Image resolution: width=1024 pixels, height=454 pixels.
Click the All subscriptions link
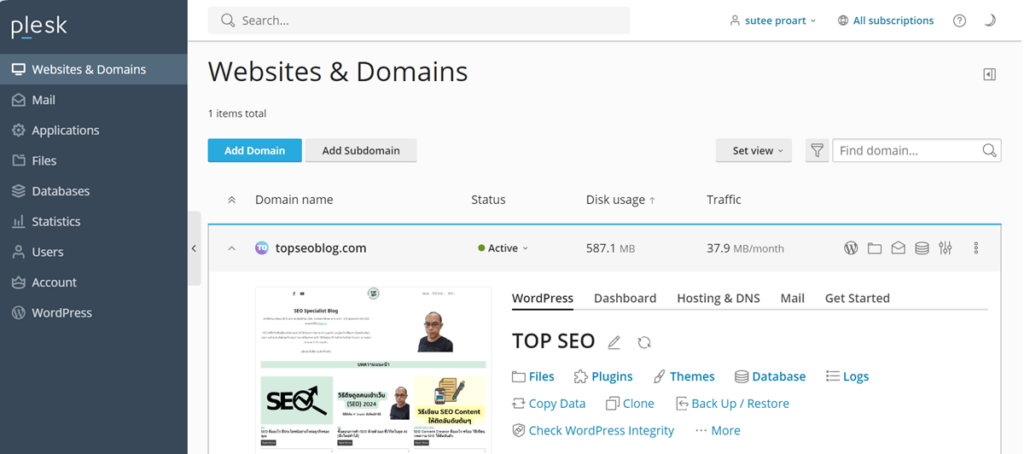(893, 21)
